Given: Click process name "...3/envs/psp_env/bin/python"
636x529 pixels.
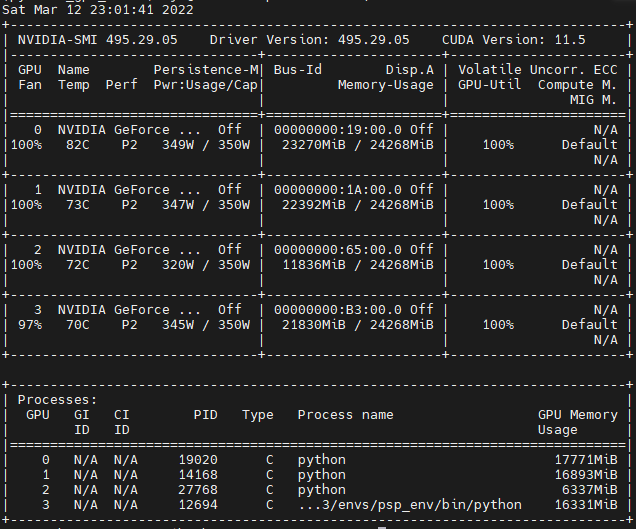Looking at the screenshot, I should (410, 505).
